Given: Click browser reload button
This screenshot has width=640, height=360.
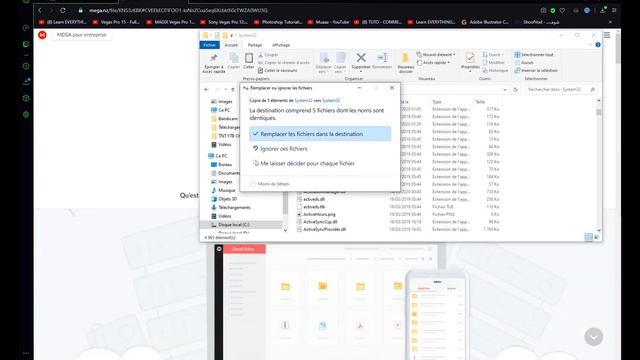Looking at the screenshot, I should [63, 10].
